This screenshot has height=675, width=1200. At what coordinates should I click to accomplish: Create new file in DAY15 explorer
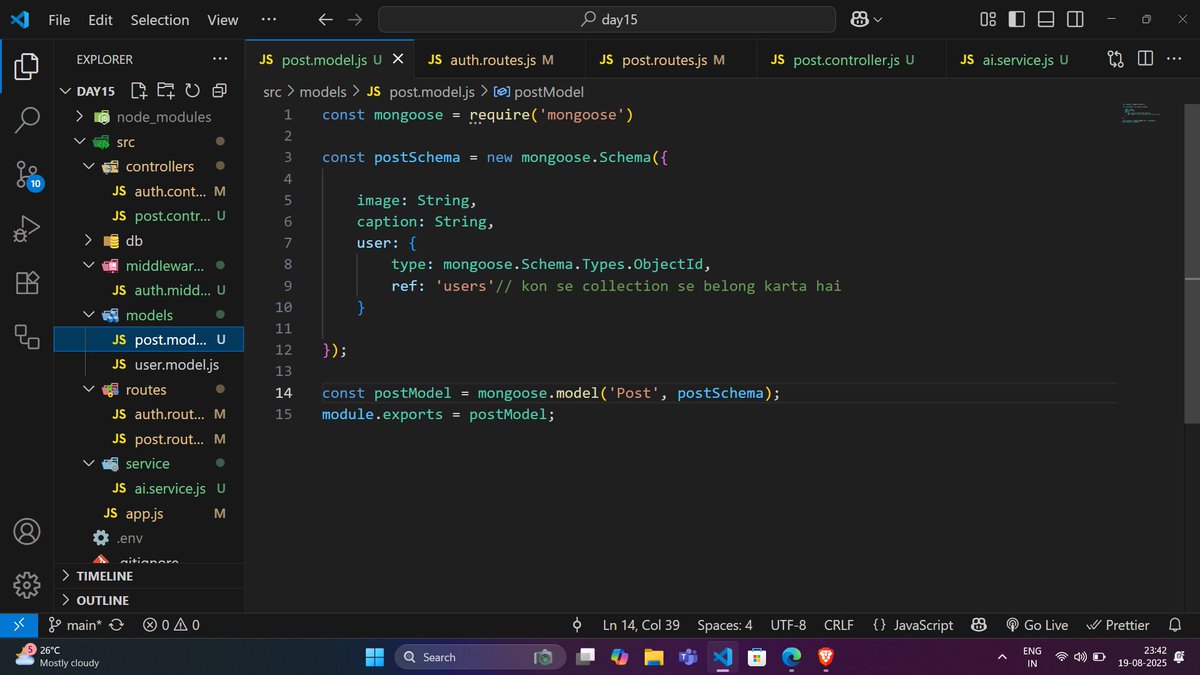click(x=139, y=90)
